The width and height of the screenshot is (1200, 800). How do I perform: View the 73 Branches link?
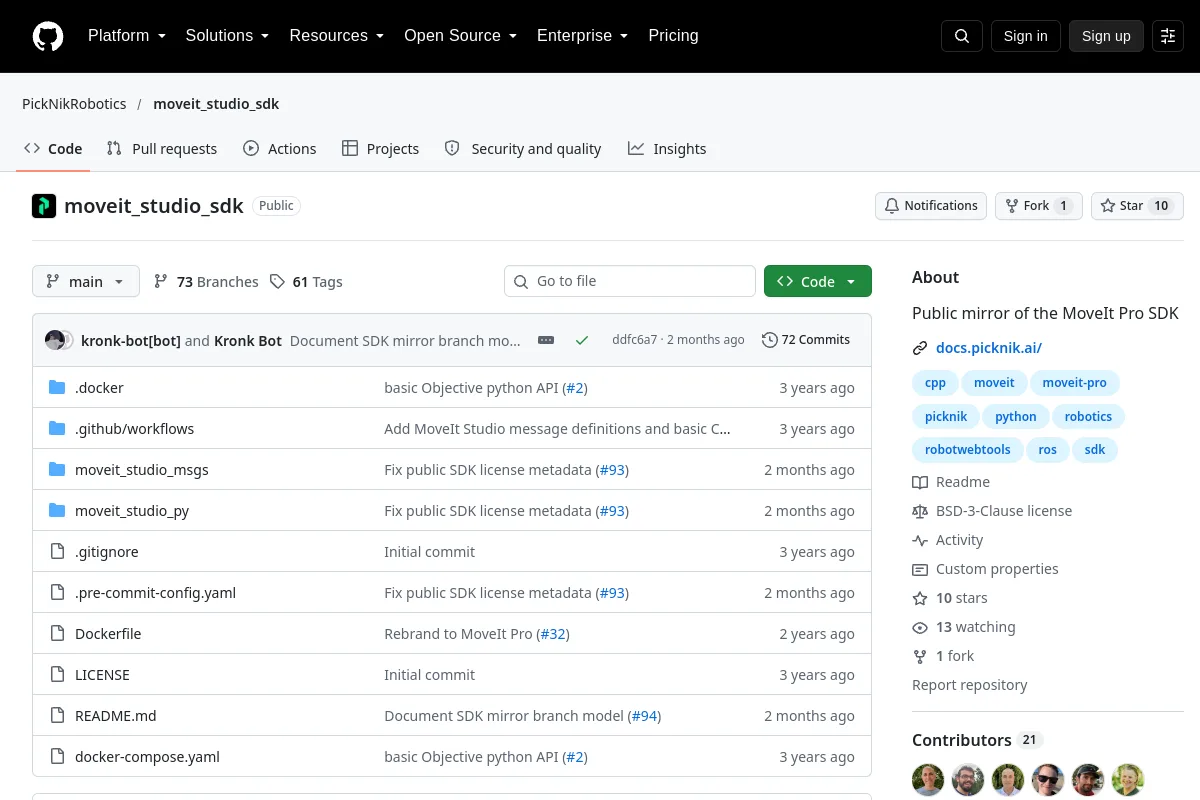206,282
